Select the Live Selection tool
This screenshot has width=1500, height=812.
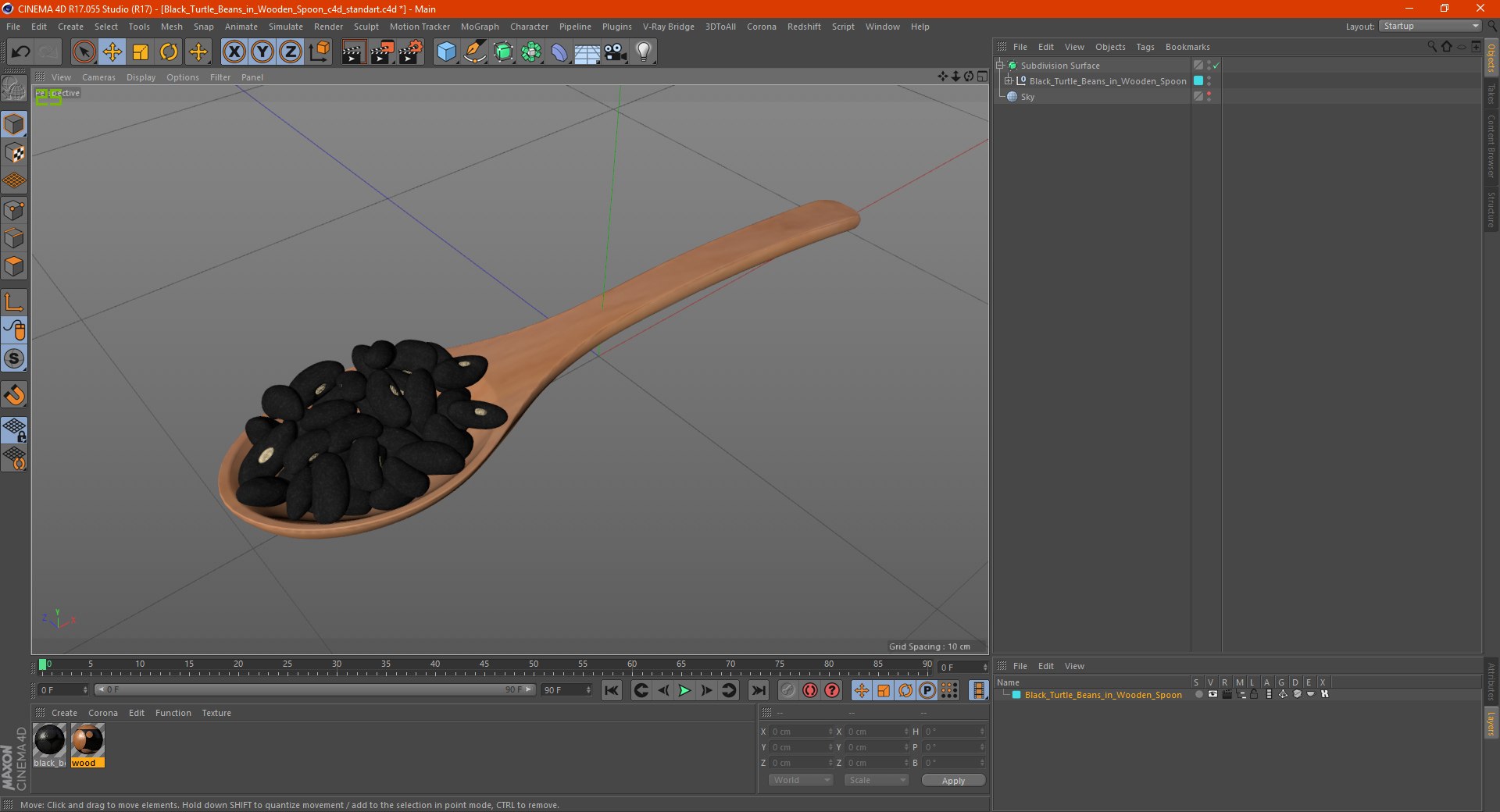tap(84, 52)
